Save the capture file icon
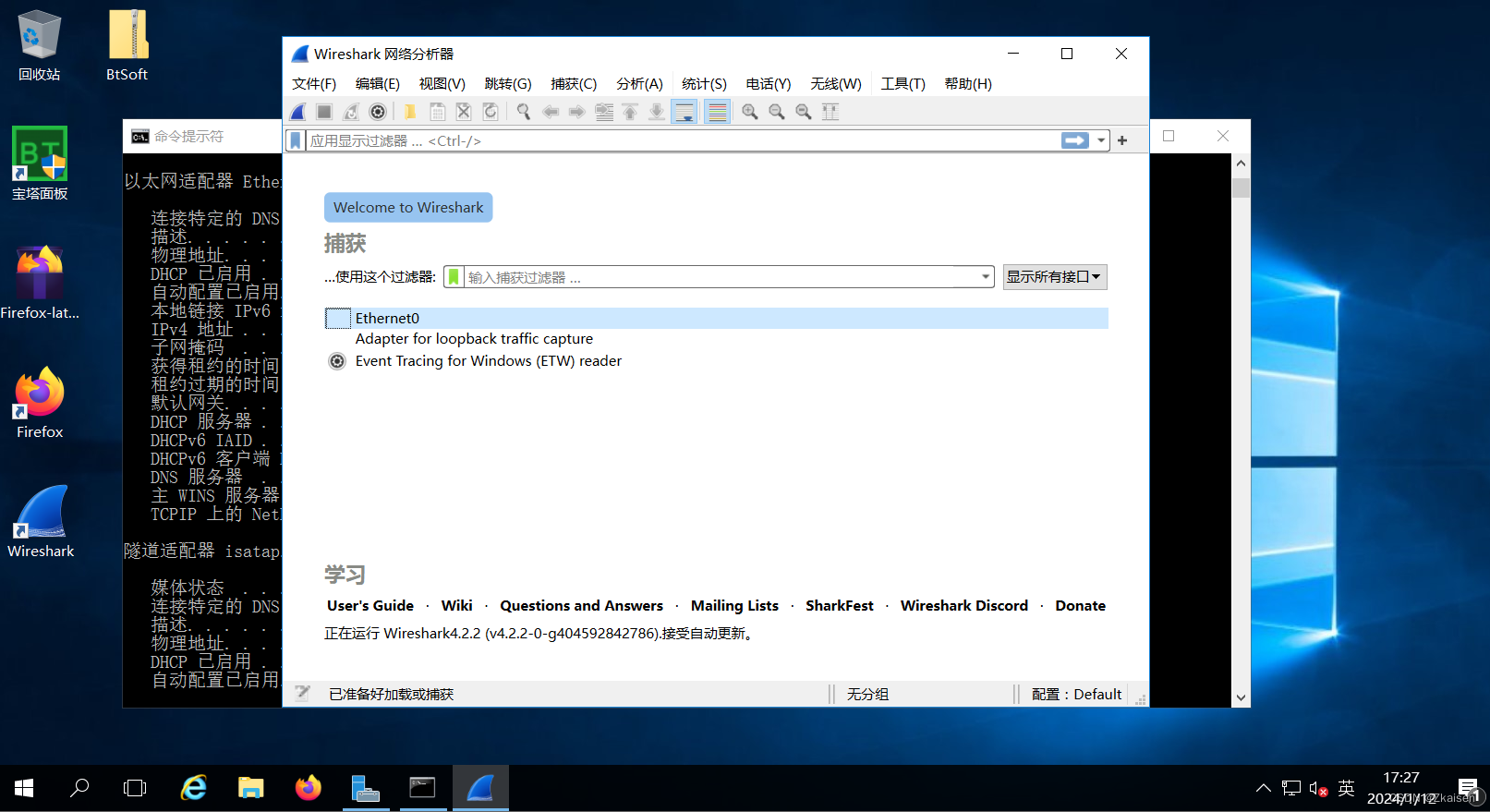The width and height of the screenshot is (1490, 812). coord(437,112)
